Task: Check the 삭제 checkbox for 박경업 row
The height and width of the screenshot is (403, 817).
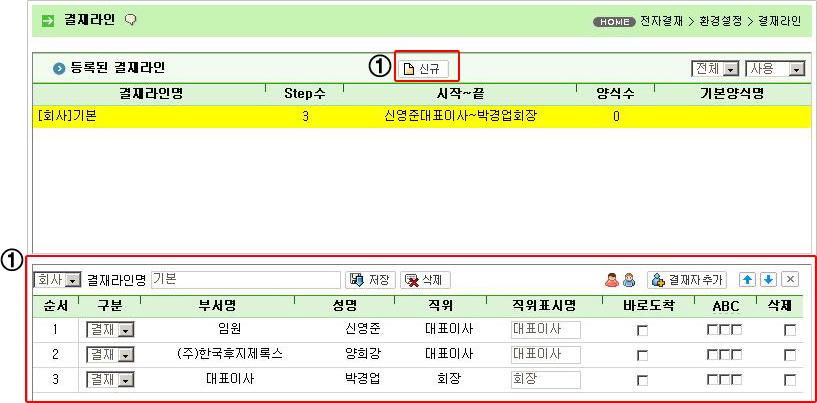Action: point(790,380)
